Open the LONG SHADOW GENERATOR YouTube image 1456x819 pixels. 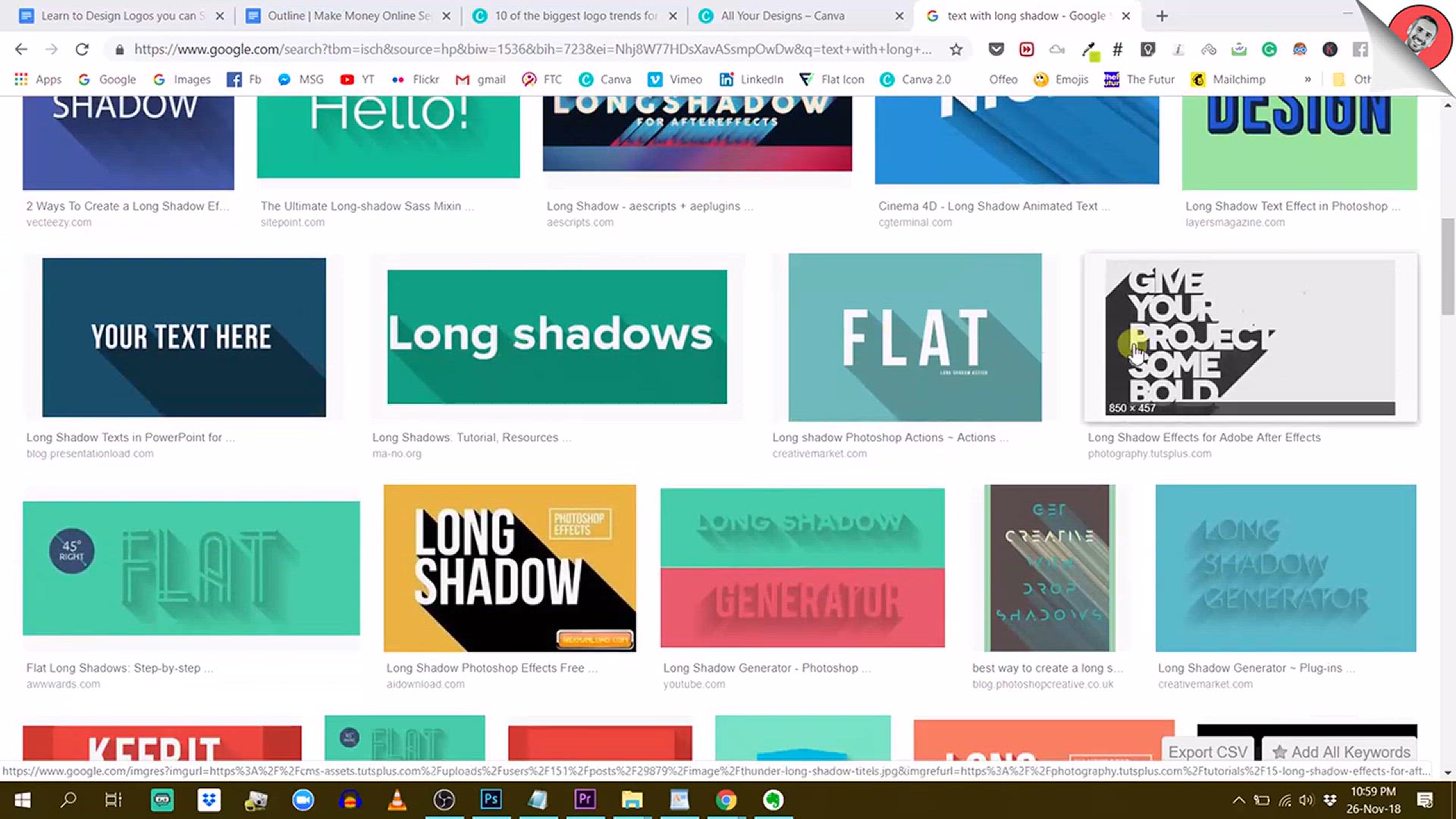pos(802,566)
